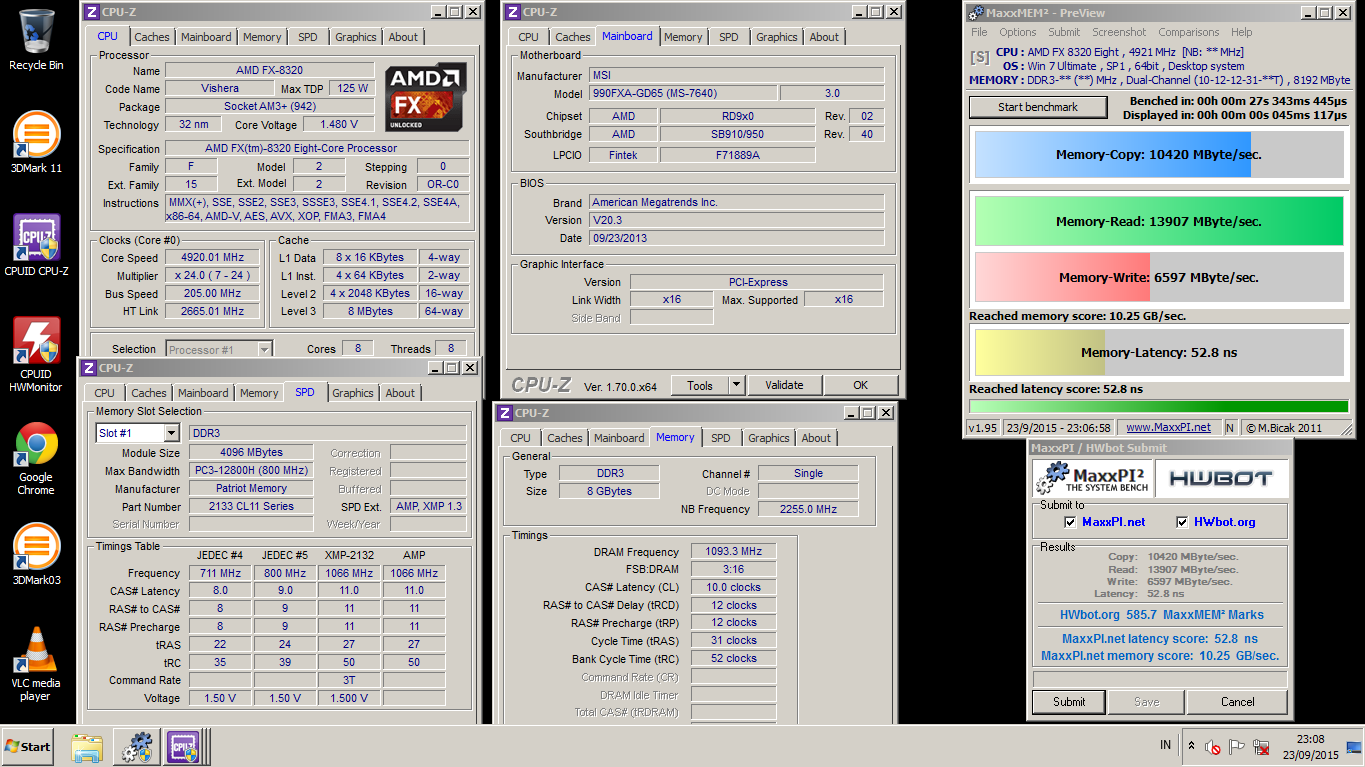Select Mainboard tab in SPD window
Image resolution: width=1365 pixels, height=767 pixels.
tap(203, 393)
